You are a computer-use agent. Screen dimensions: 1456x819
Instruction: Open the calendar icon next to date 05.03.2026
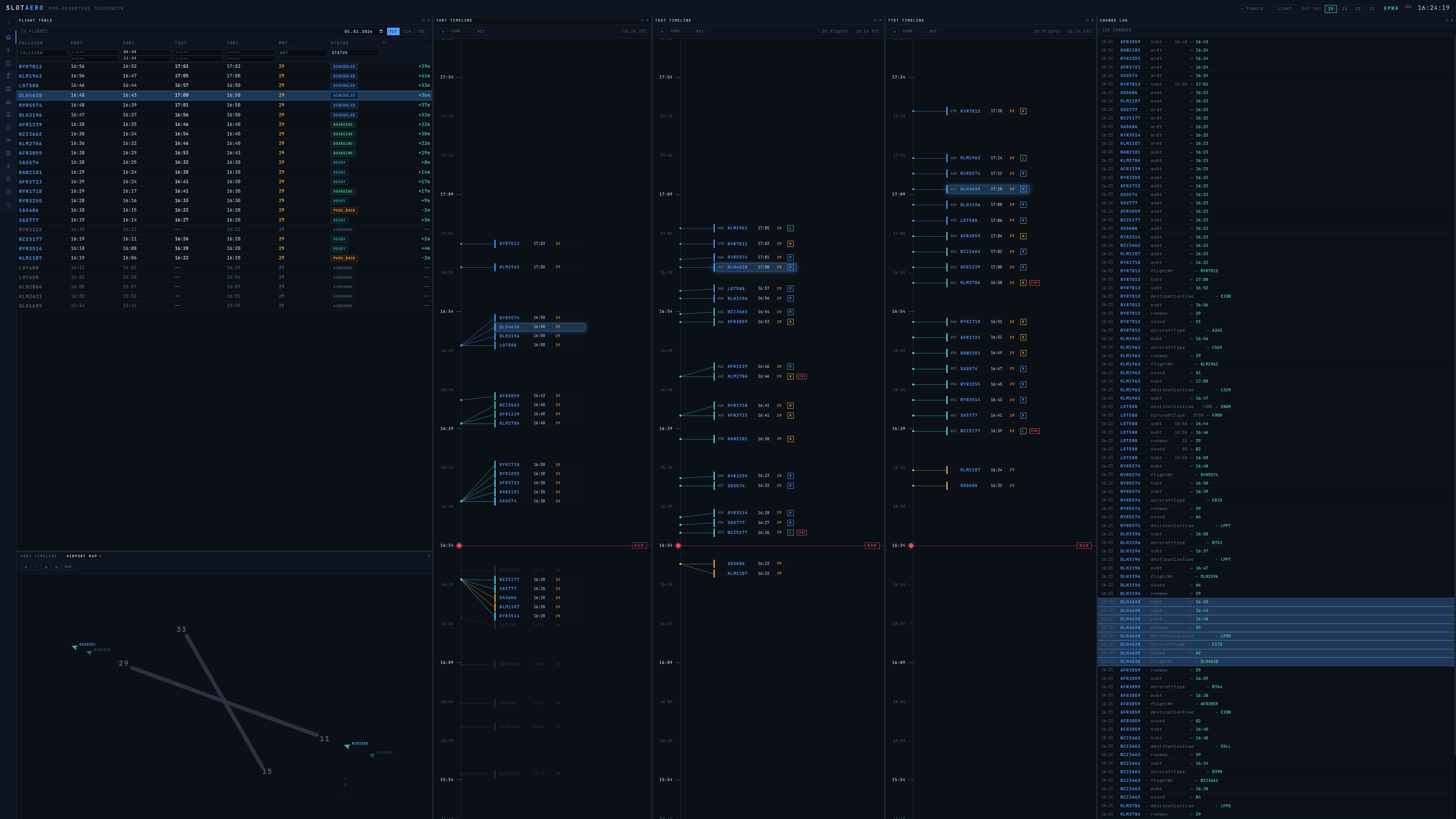[x=381, y=31]
